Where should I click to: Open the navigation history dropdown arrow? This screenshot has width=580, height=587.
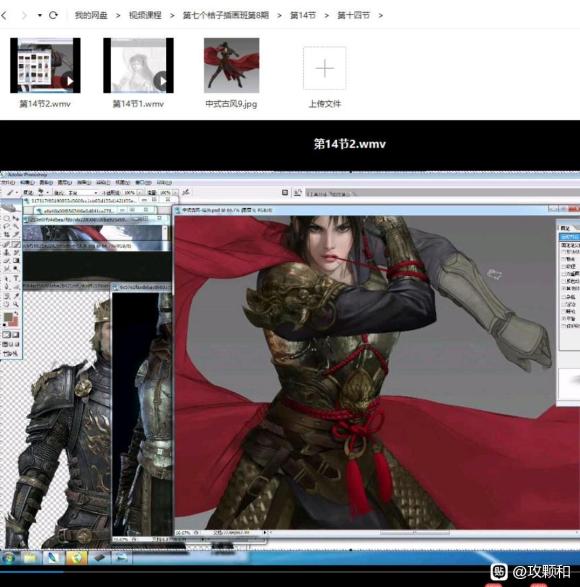(x=39, y=16)
